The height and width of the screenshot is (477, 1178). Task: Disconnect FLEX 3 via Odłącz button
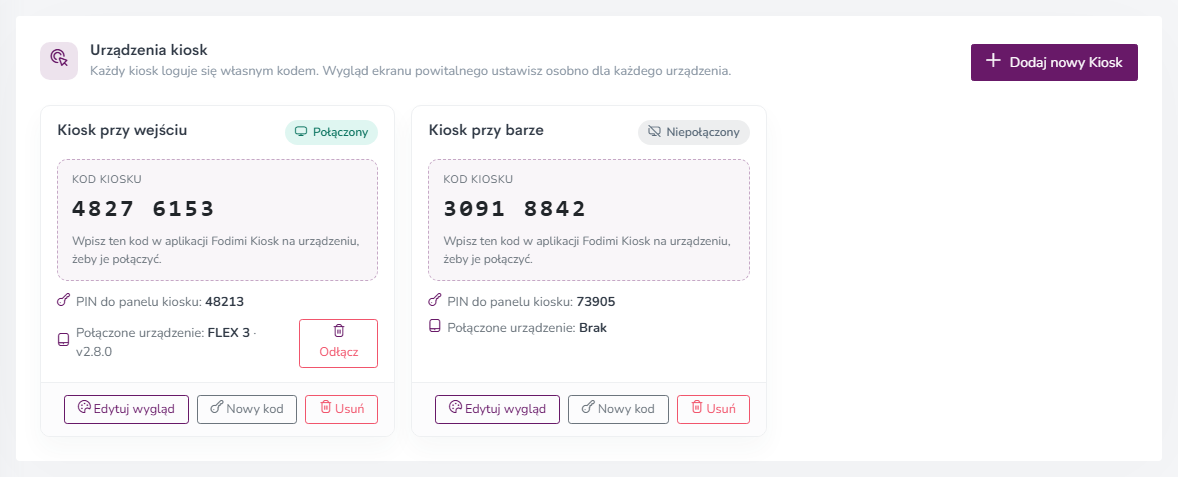click(x=338, y=343)
